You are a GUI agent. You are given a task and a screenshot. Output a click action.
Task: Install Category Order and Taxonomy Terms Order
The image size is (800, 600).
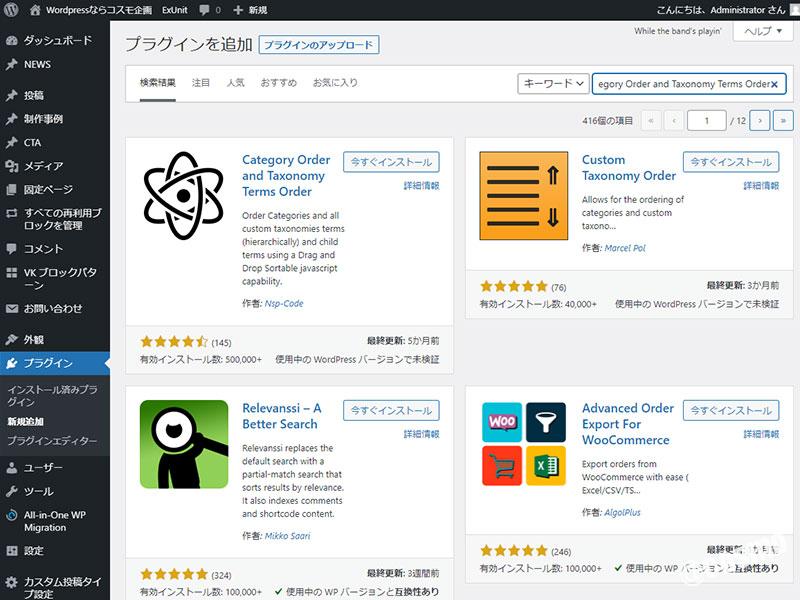[391, 162]
